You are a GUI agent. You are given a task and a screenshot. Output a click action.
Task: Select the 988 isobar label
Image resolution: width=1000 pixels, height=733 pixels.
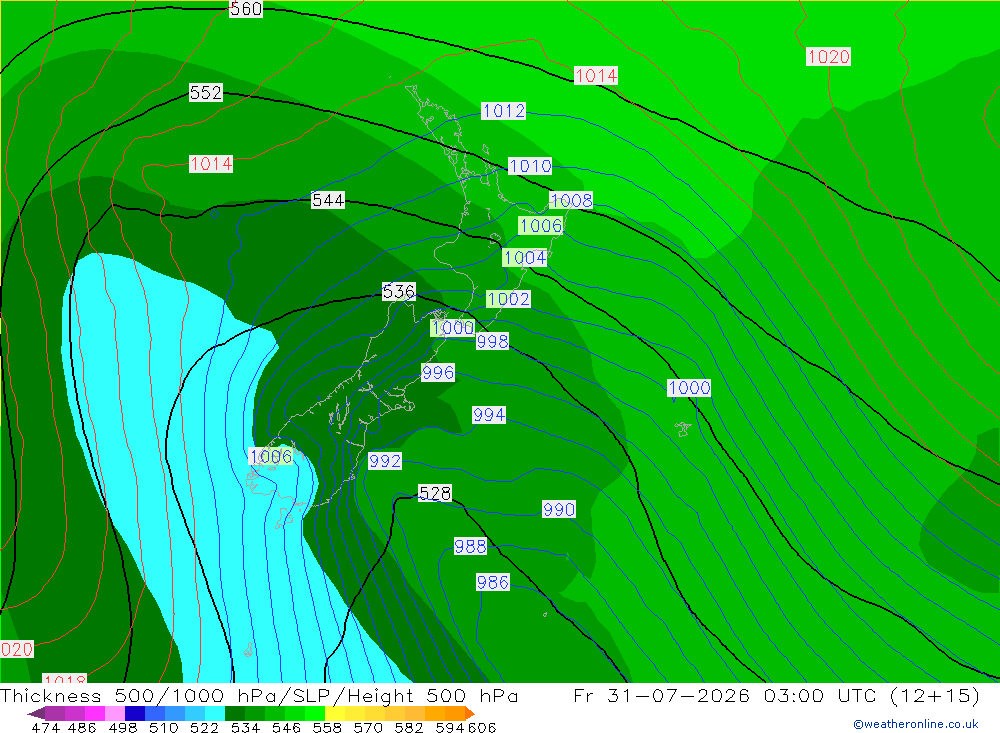point(470,546)
